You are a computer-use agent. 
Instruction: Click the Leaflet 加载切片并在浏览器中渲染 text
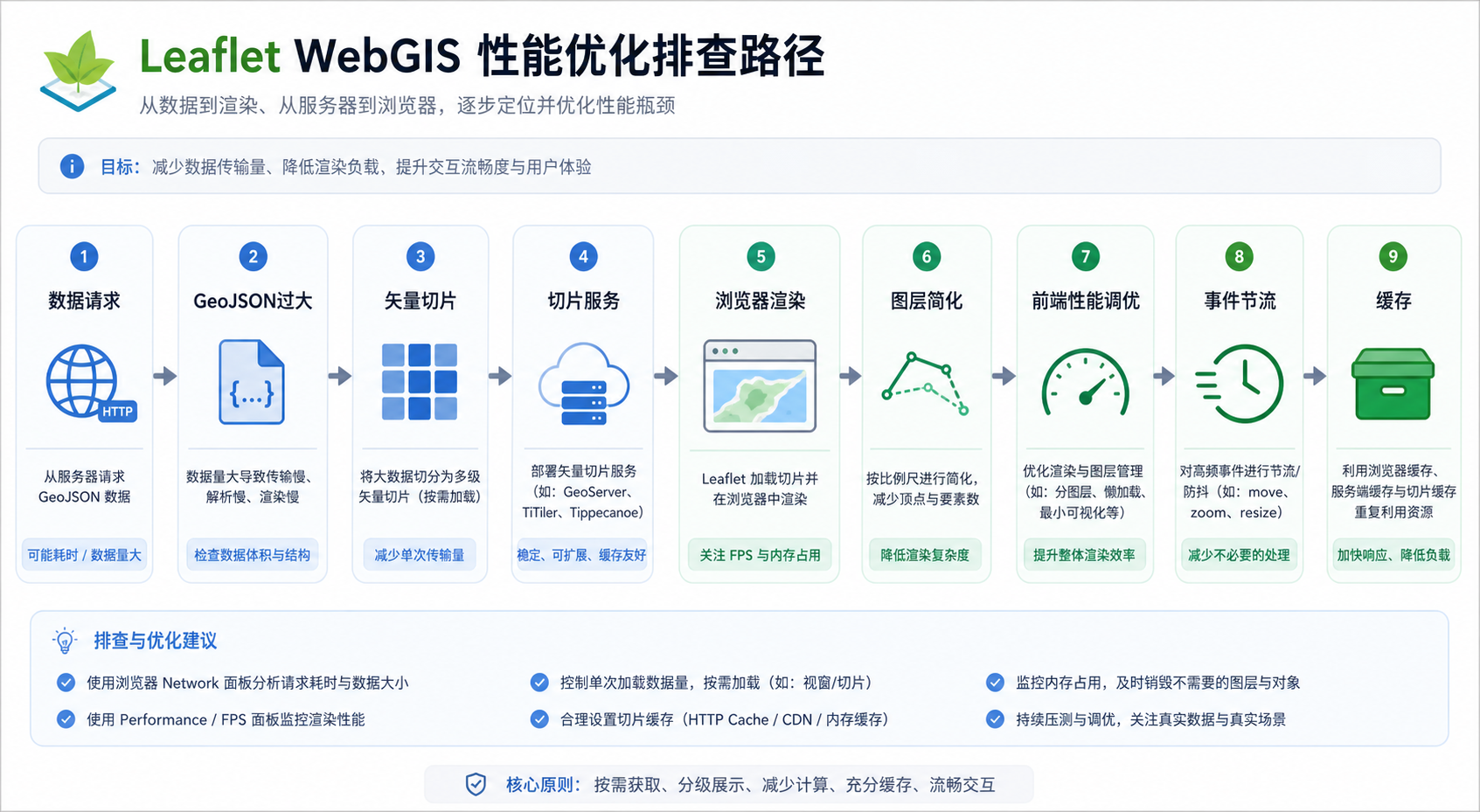(x=760, y=489)
